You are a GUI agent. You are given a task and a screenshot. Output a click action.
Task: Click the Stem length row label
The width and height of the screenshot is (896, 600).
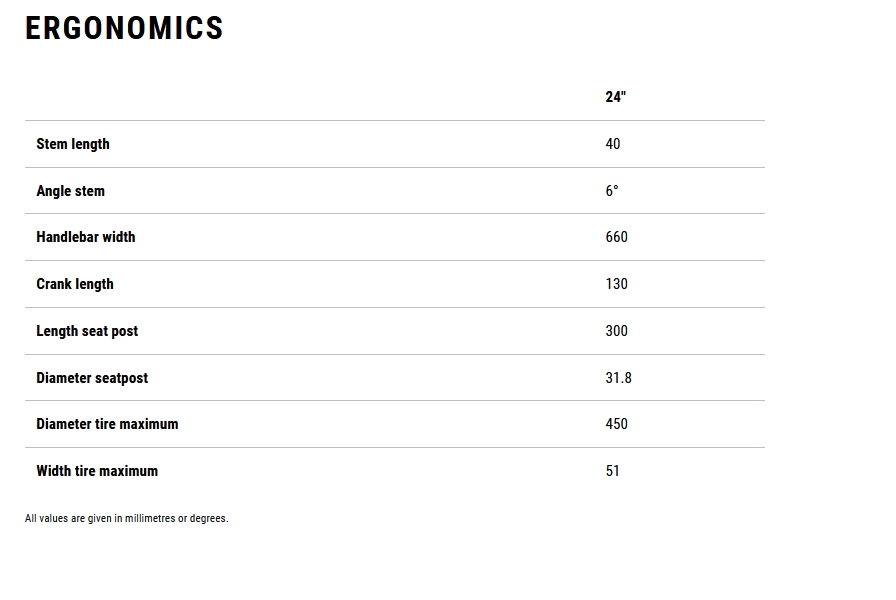click(73, 144)
